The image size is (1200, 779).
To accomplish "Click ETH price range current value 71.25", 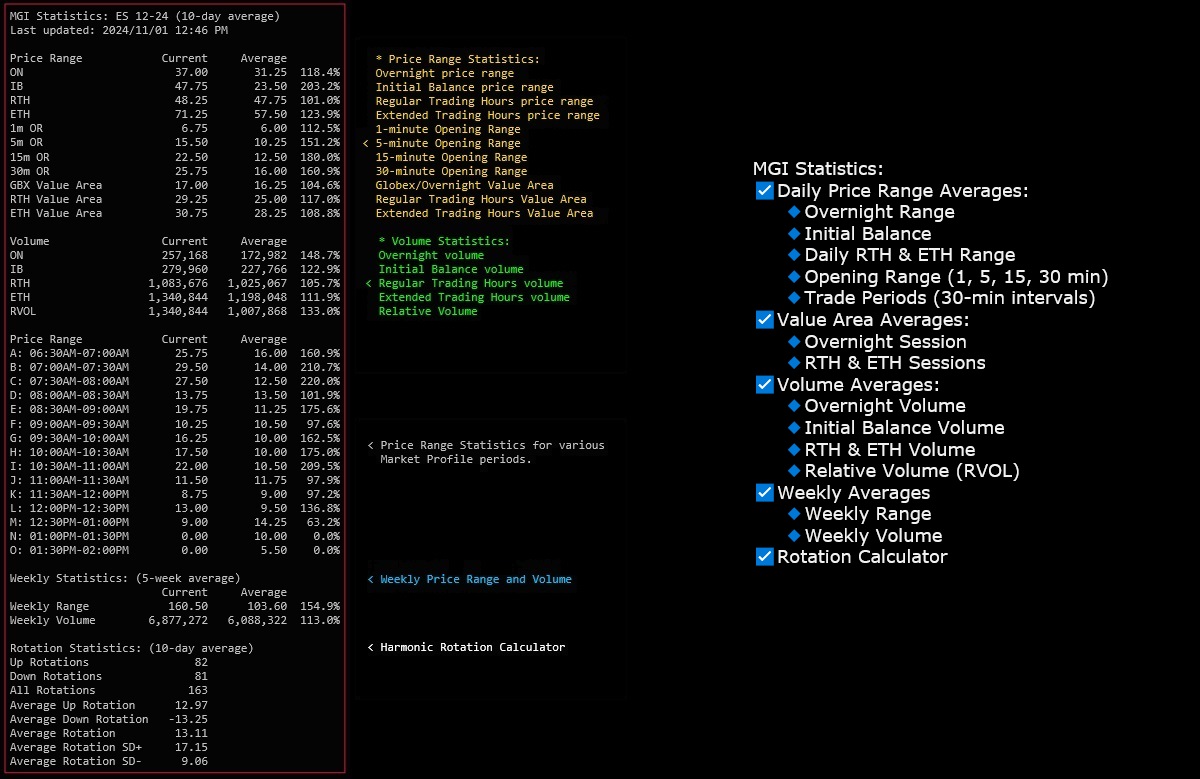I will click(x=191, y=114).
